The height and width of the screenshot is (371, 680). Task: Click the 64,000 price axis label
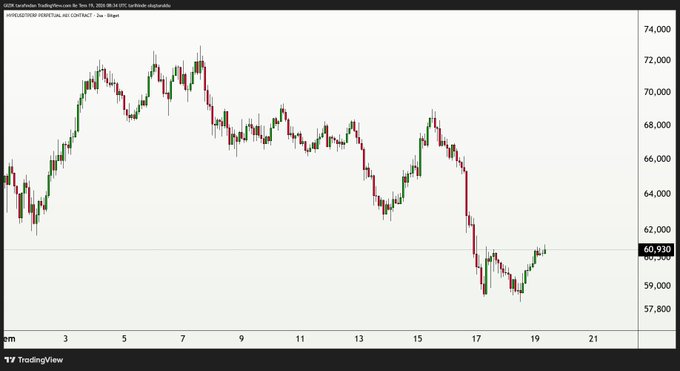[x=657, y=194]
